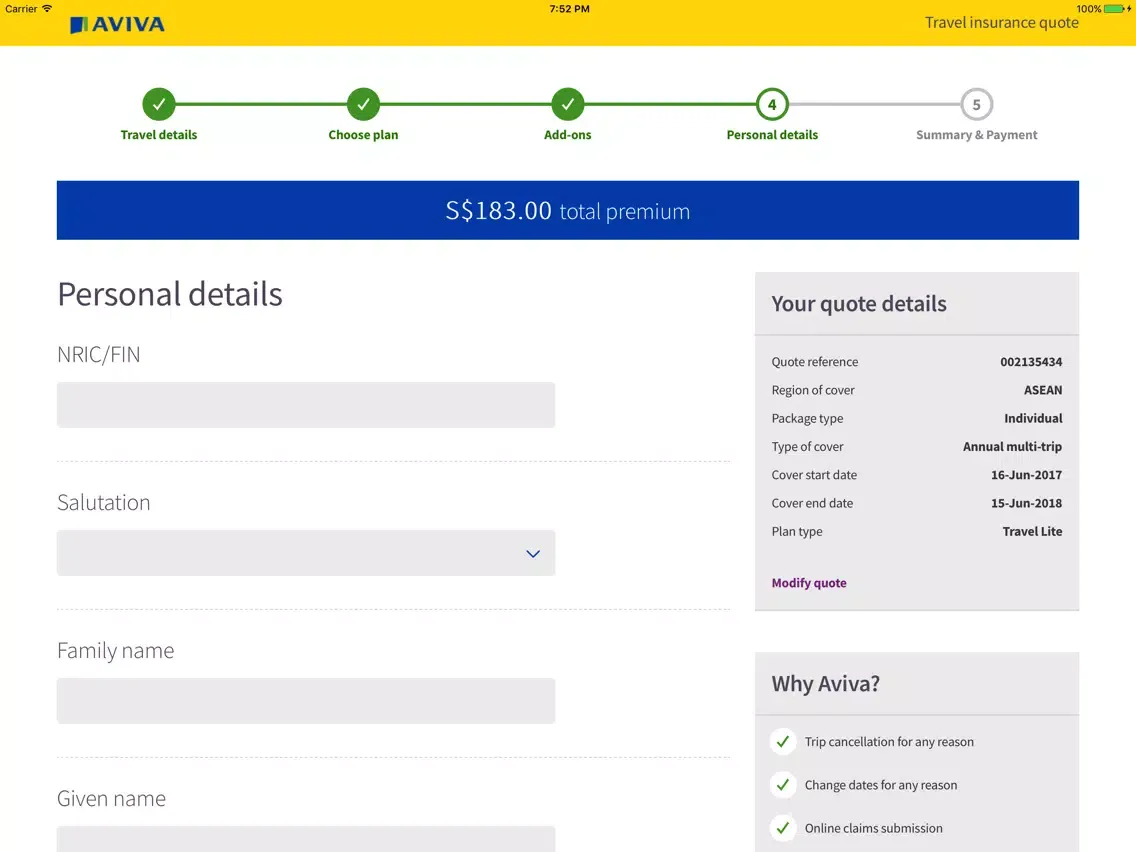Click cover end date 15-Jun-2018
This screenshot has height=852, width=1136.
1026,503
